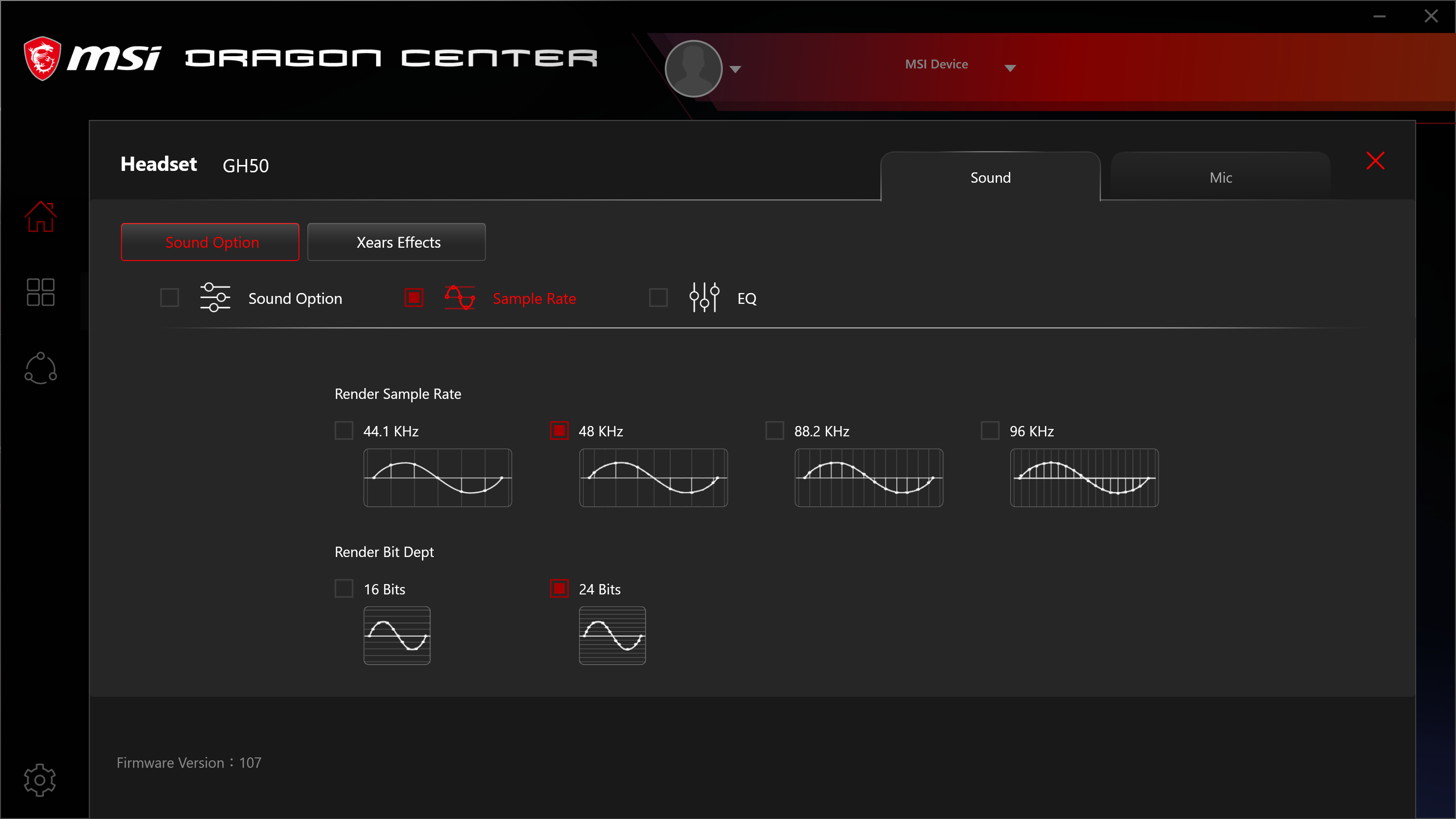Click the MSI dragon shield logo
The image size is (1456, 819).
[x=42, y=59]
